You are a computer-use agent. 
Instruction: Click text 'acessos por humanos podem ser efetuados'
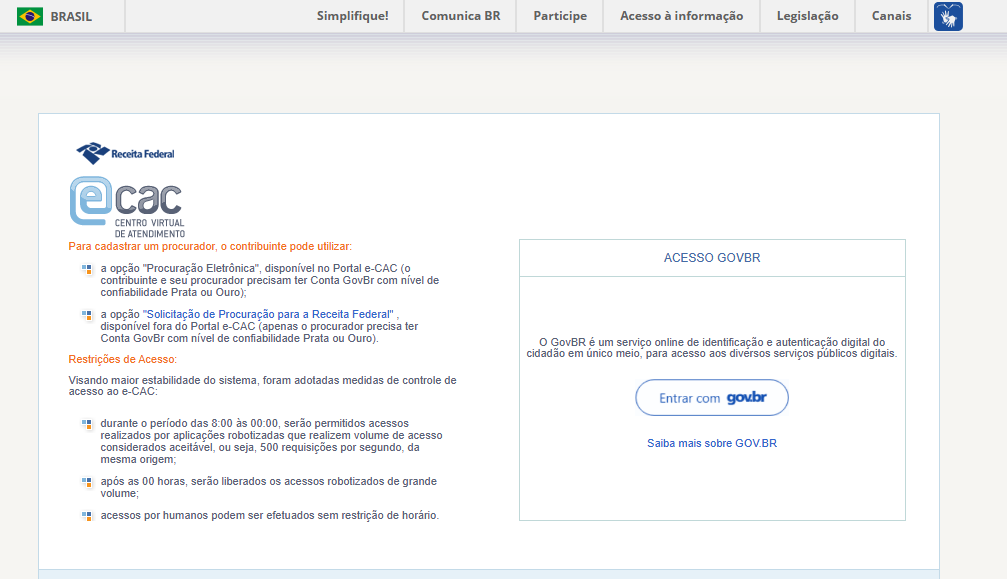click(270, 515)
